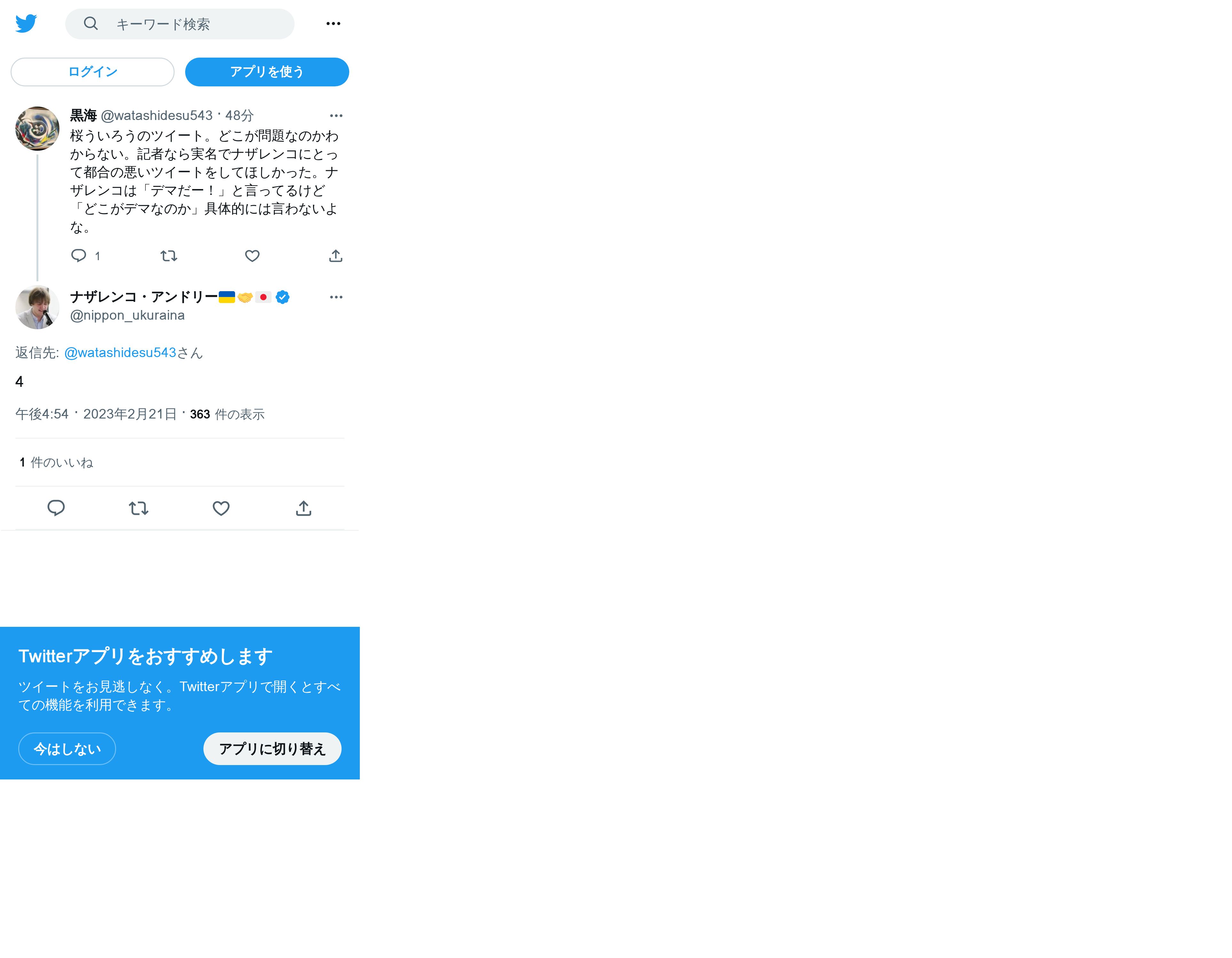This screenshot has width=1232, height=958.
Task: Open the @watashidesu543 reply-to link
Action: pyautogui.click(x=120, y=353)
